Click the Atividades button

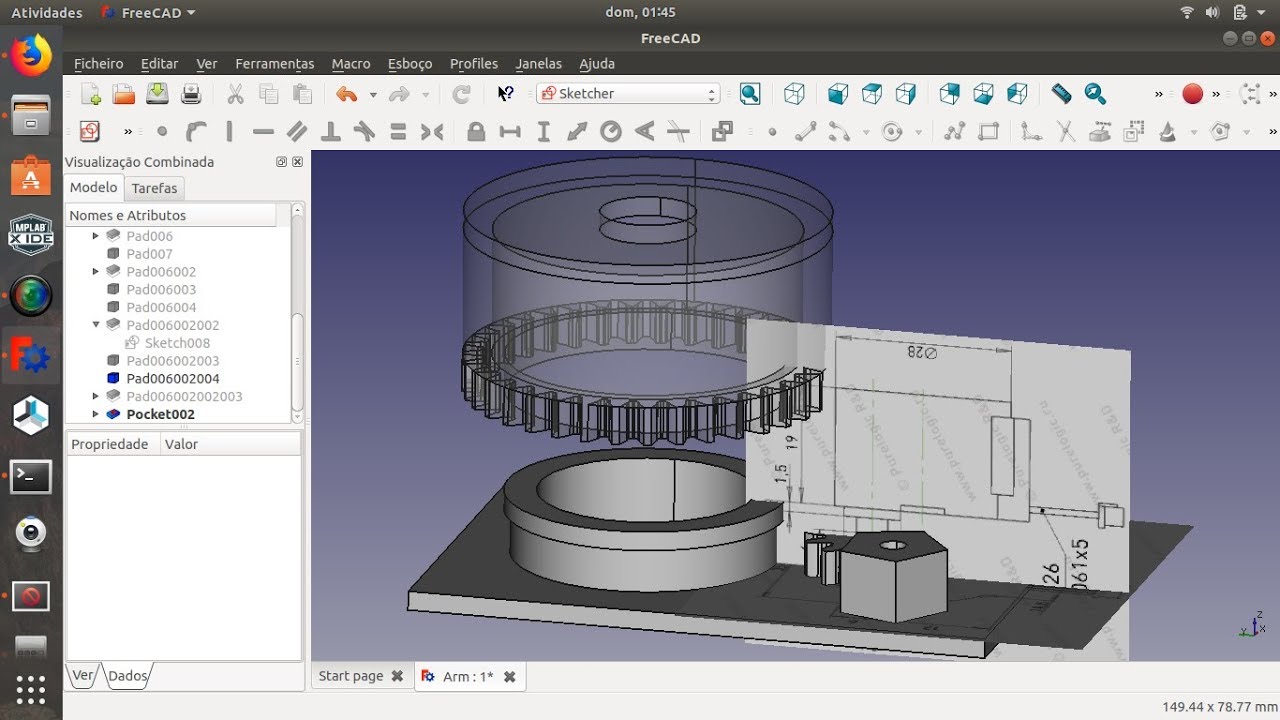47,12
